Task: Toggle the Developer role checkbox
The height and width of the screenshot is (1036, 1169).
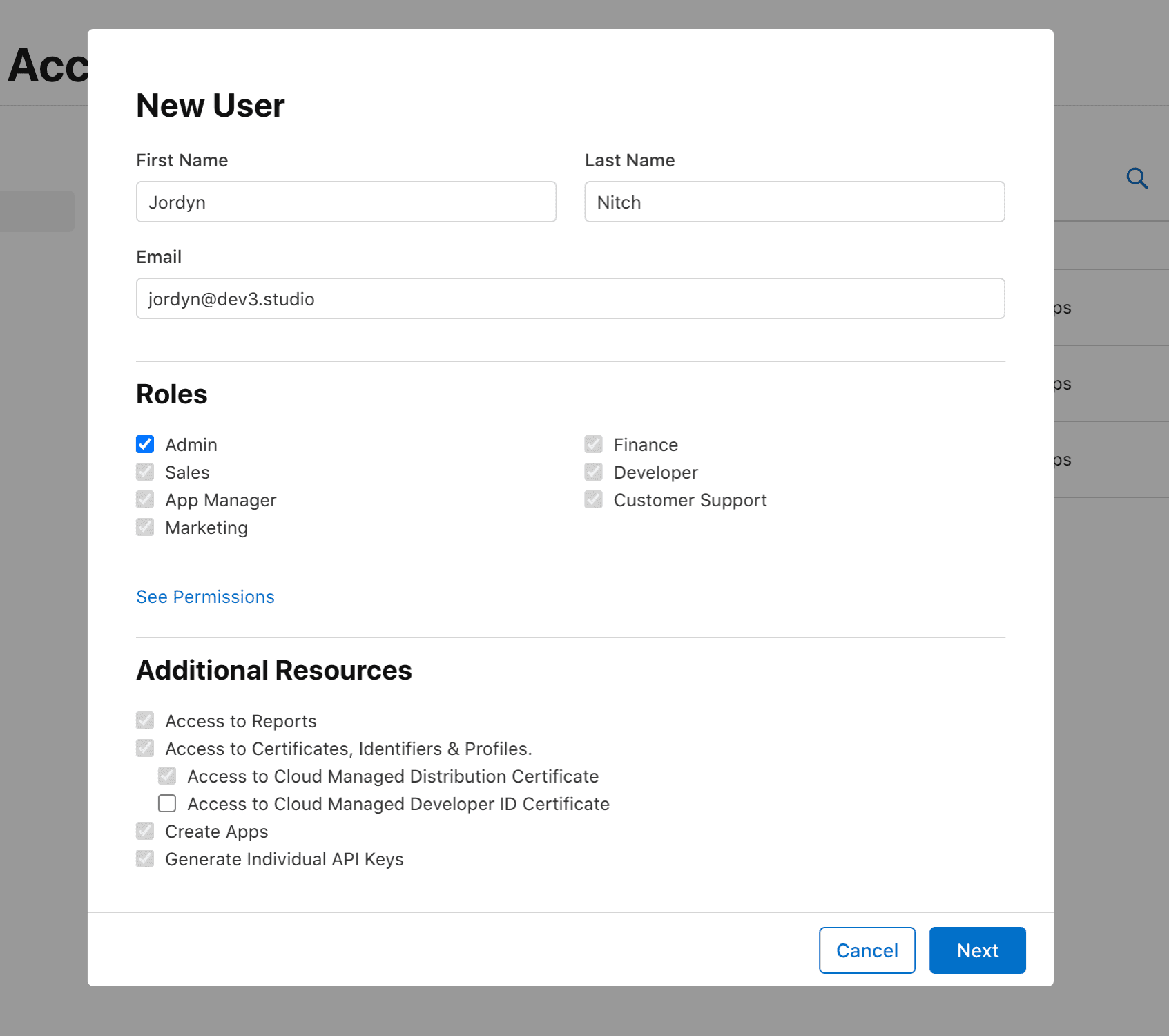Action: (x=593, y=472)
